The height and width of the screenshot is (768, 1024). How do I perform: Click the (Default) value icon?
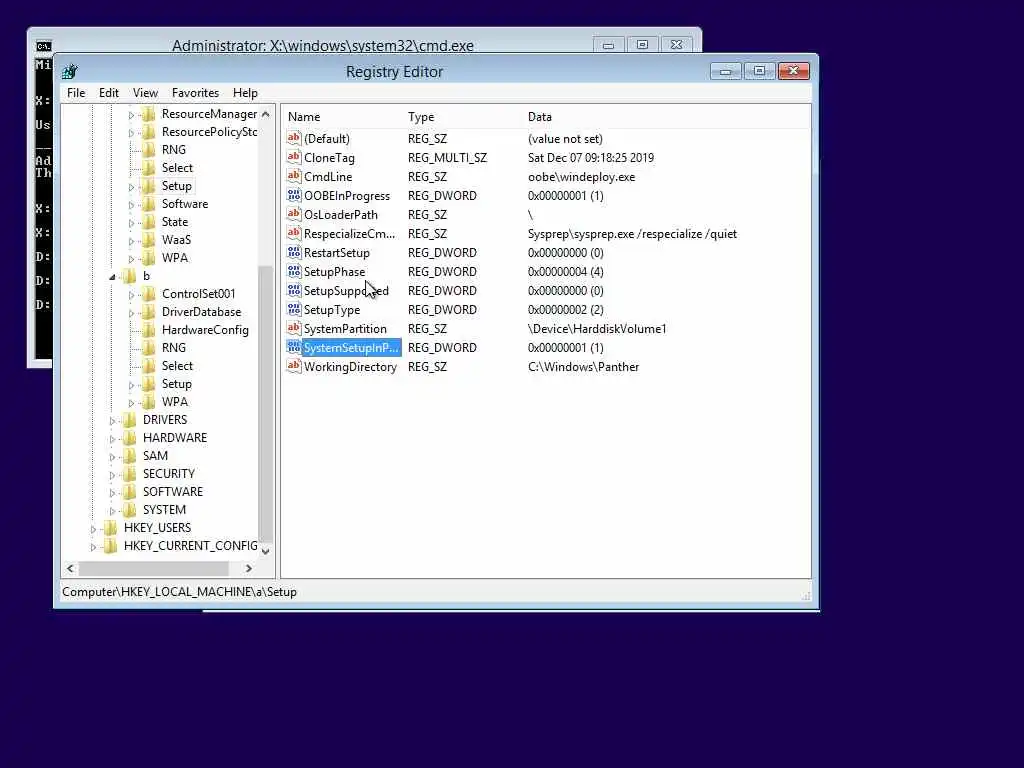pyautogui.click(x=294, y=138)
